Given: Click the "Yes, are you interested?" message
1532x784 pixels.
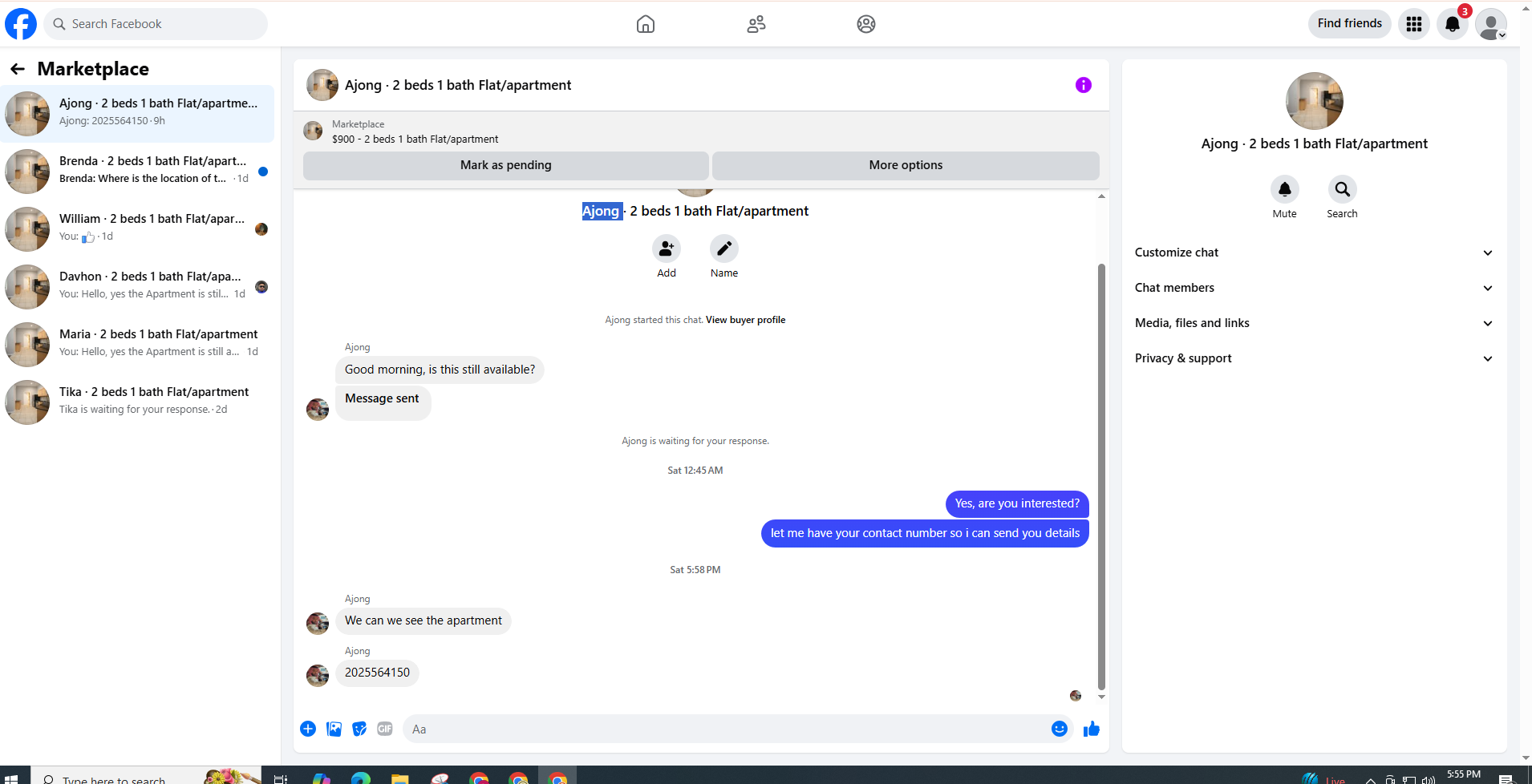Looking at the screenshot, I should pyautogui.click(x=1017, y=503).
